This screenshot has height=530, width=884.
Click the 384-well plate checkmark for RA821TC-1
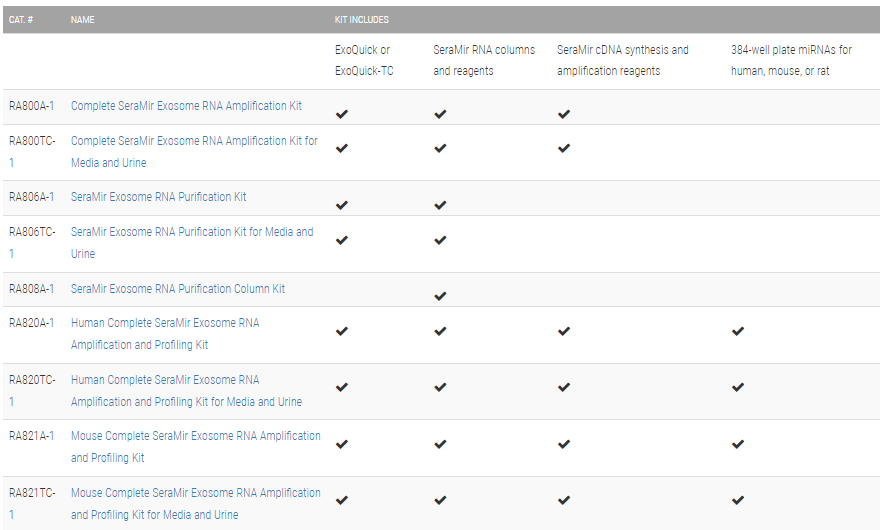[738, 500]
